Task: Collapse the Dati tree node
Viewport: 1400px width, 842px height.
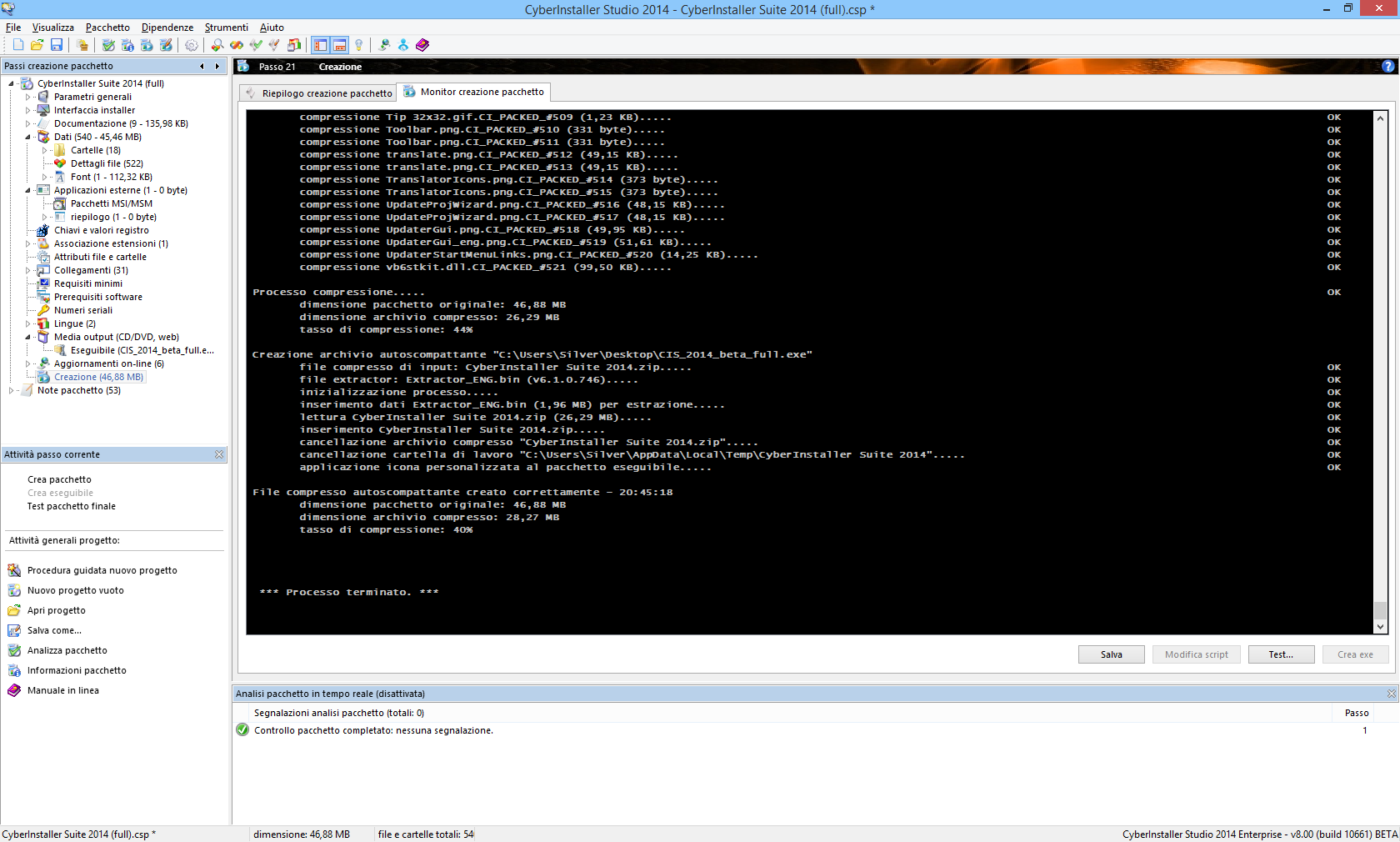Action: tap(27, 137)
